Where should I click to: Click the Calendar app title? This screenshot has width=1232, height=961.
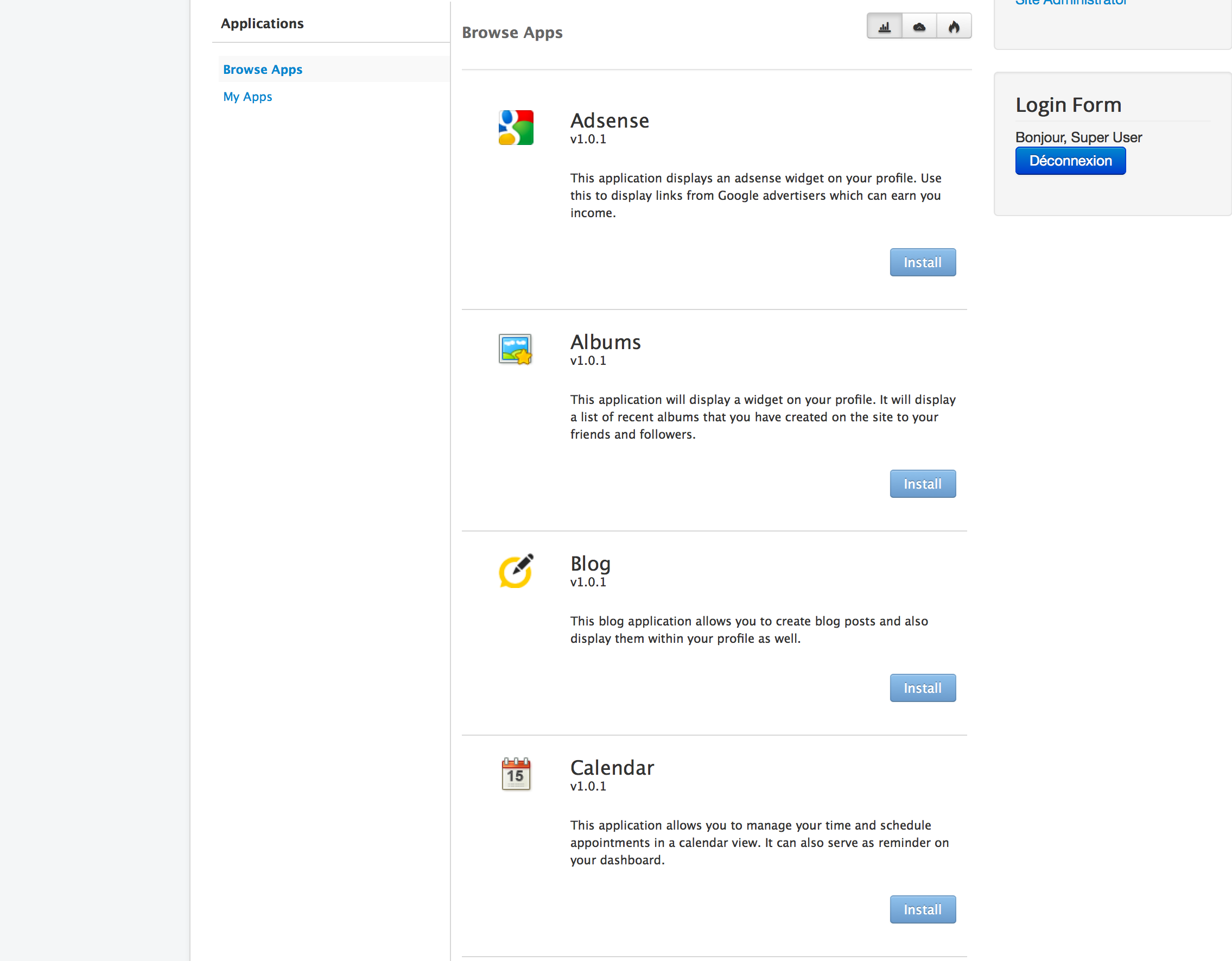tap(612, 768)
